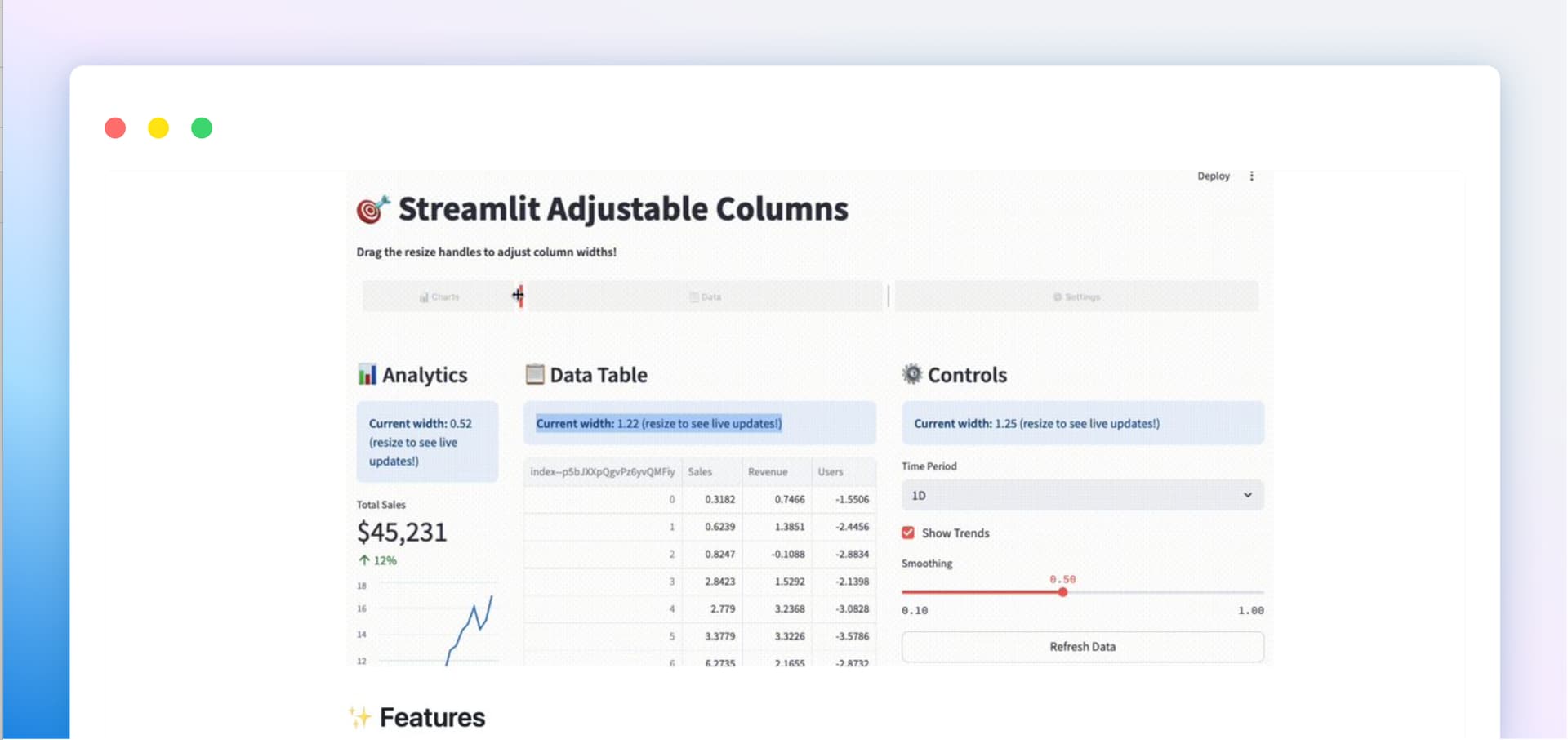
Task: Click the Revenue cell -0.1088
Action: point(776,554)
